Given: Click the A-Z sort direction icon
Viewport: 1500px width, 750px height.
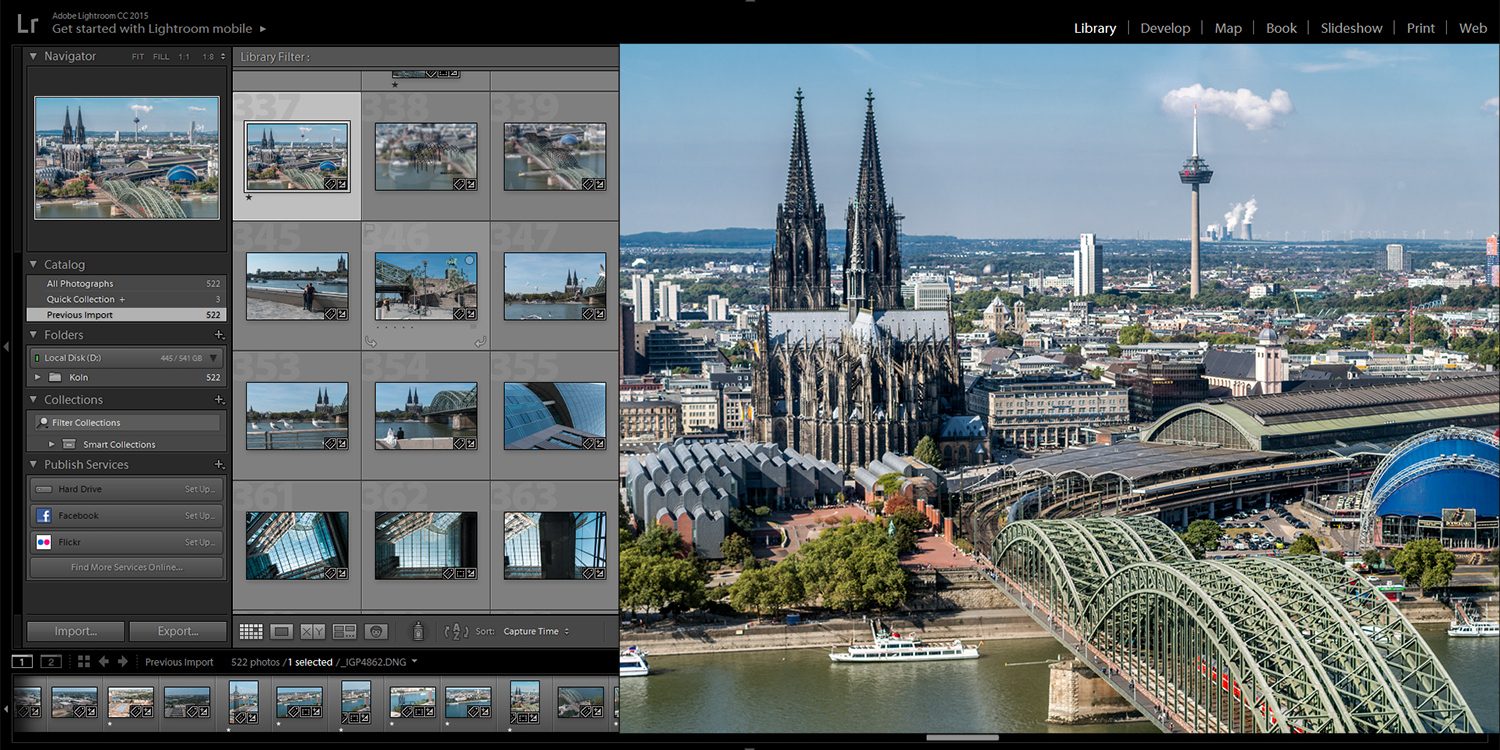Looking at the screenshot, I should (x=456, y=631).
